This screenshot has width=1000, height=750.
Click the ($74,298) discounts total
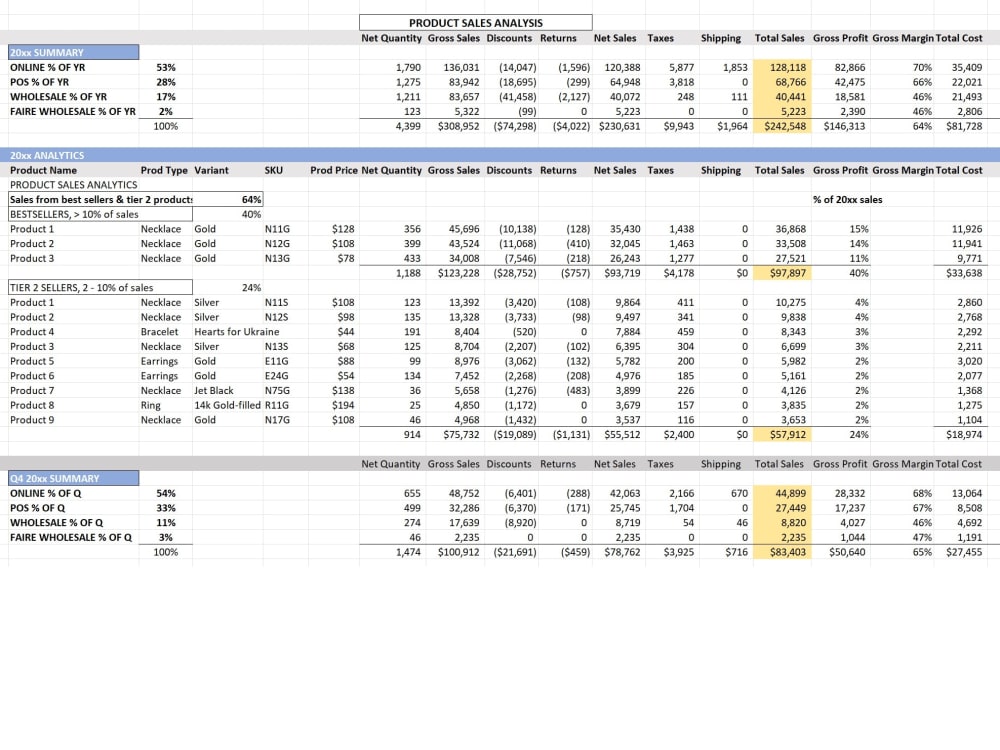515,126
